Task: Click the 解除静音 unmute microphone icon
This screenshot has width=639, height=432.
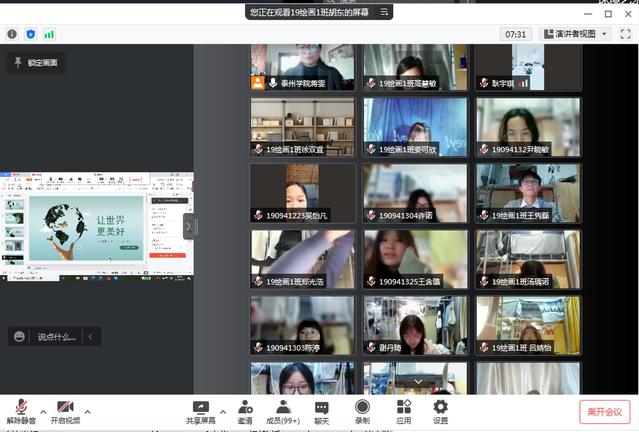Action: (20, 408)
